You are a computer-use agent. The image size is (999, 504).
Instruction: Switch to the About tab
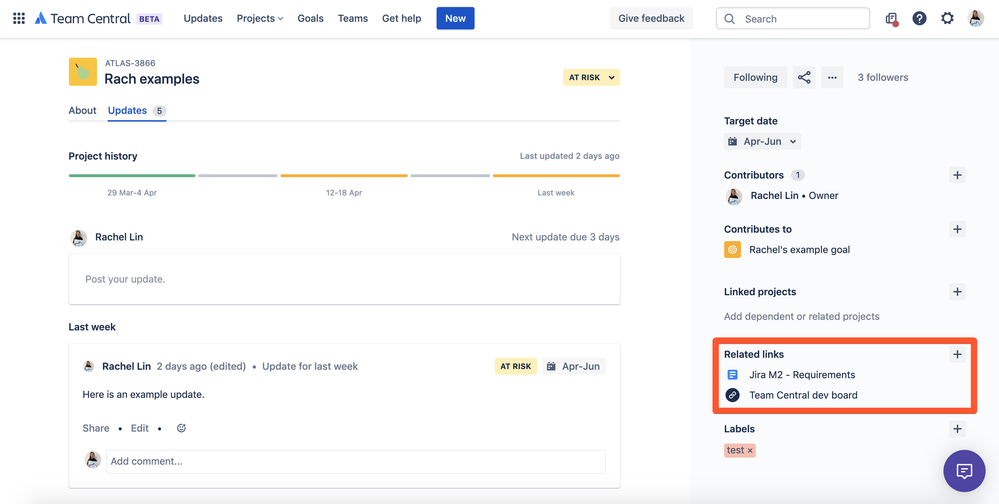82,111
